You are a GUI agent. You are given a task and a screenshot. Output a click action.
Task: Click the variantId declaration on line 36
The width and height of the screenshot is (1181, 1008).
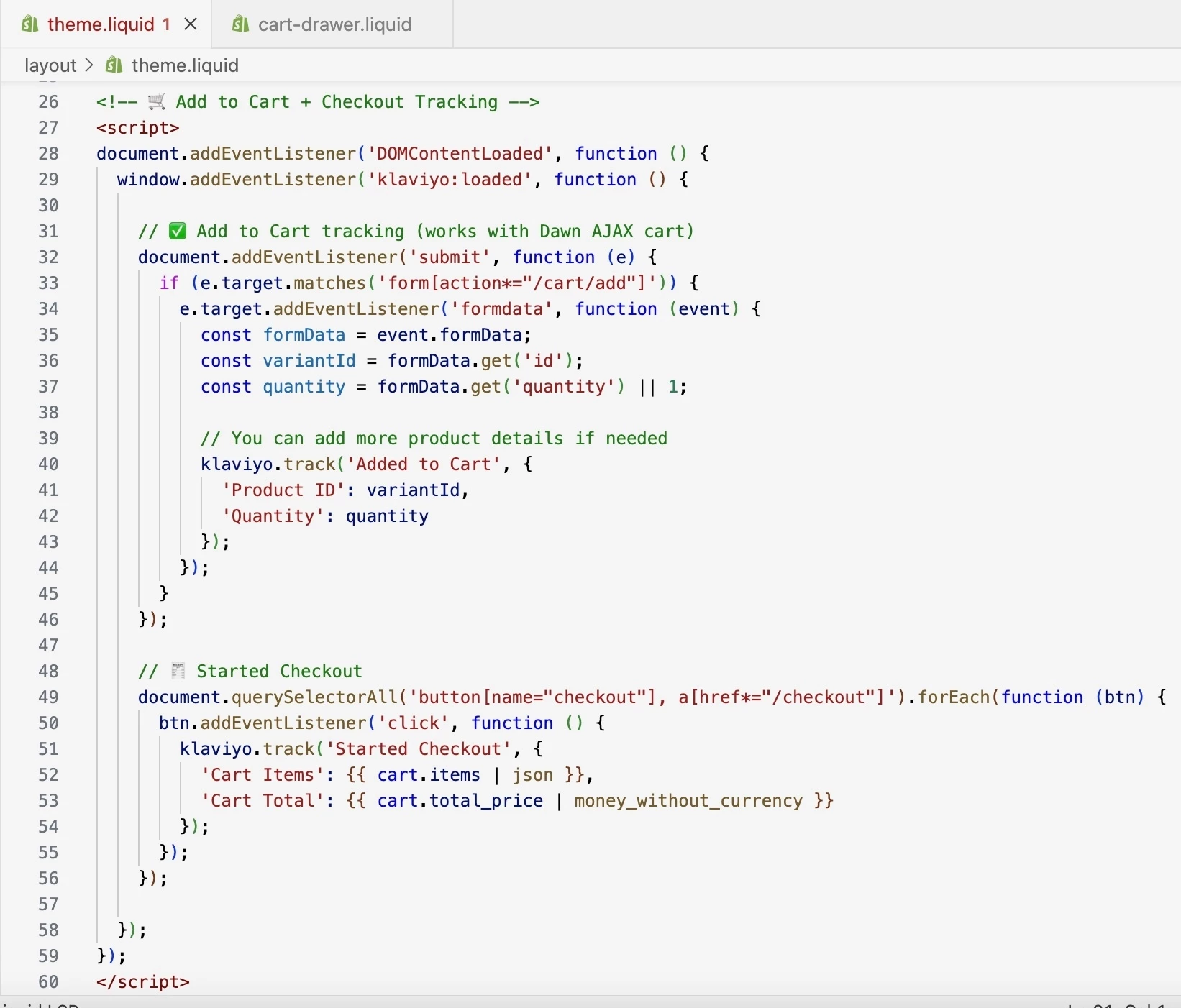[x=309, y=361]
